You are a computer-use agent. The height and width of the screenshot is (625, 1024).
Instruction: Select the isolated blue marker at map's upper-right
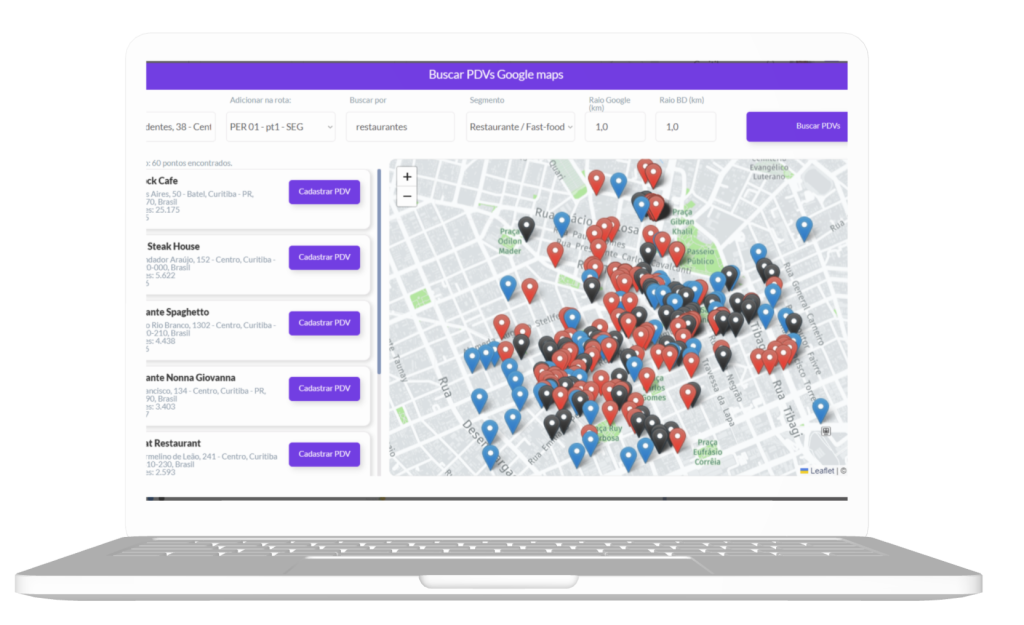pos(804,228)
